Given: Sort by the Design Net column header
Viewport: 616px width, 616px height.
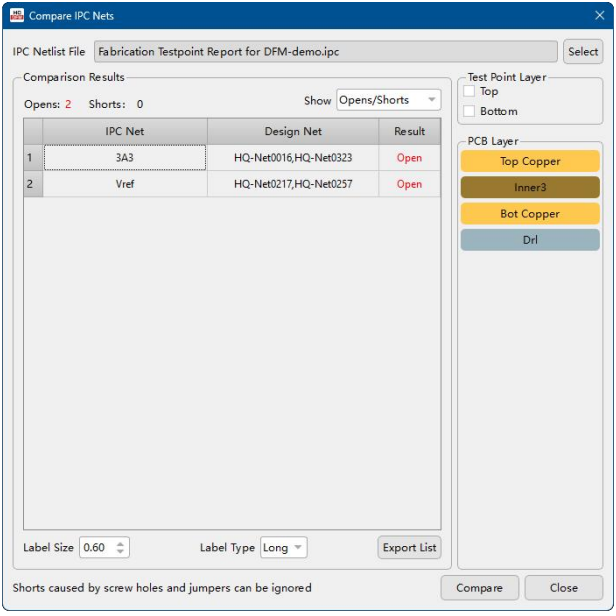Looking at the screenshot, I should click(x=293, y=132).
